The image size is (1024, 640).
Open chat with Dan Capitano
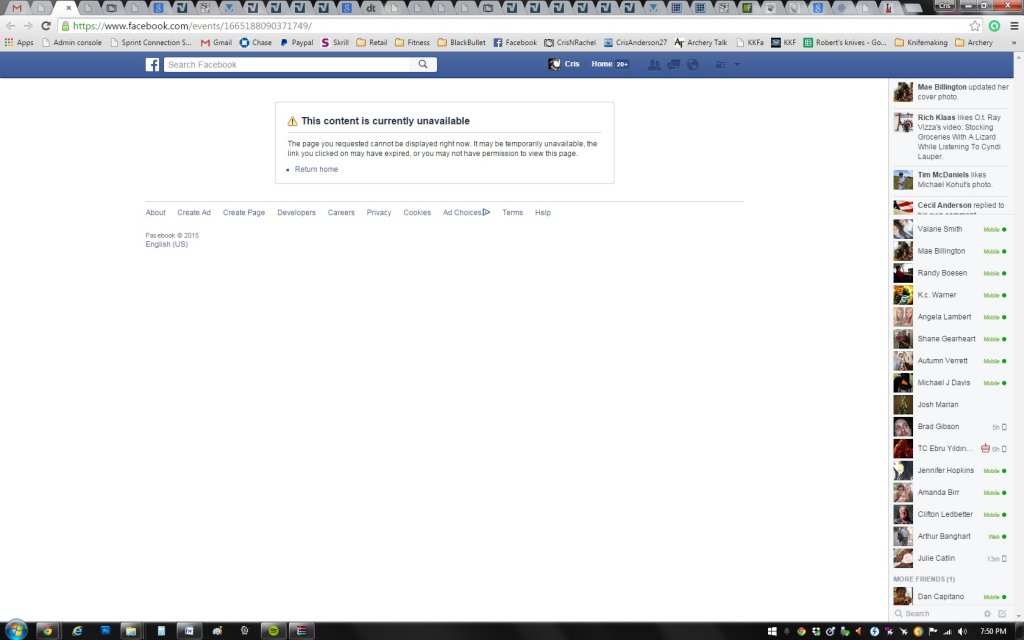[x=950, y=596]
